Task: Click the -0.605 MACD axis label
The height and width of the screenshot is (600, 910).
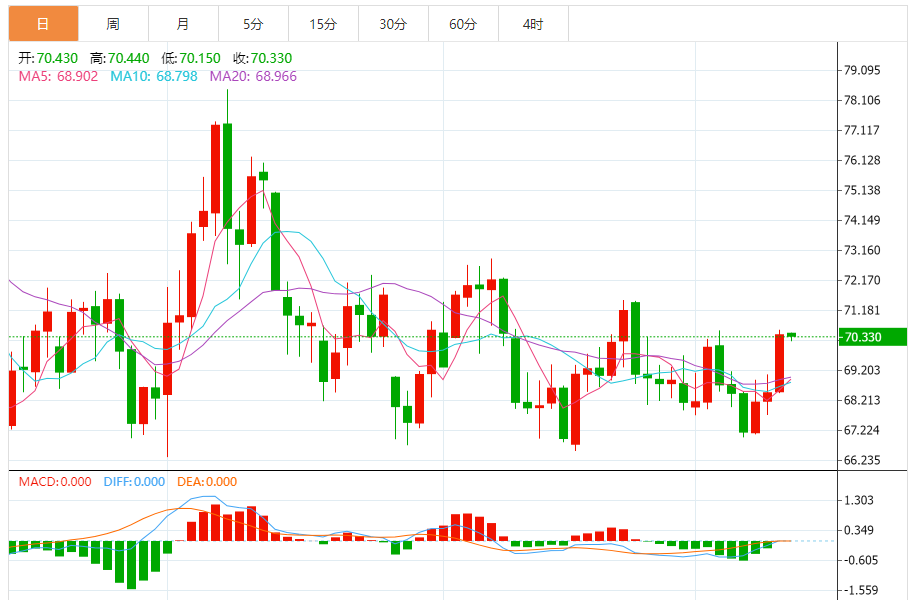Action: 860,560
